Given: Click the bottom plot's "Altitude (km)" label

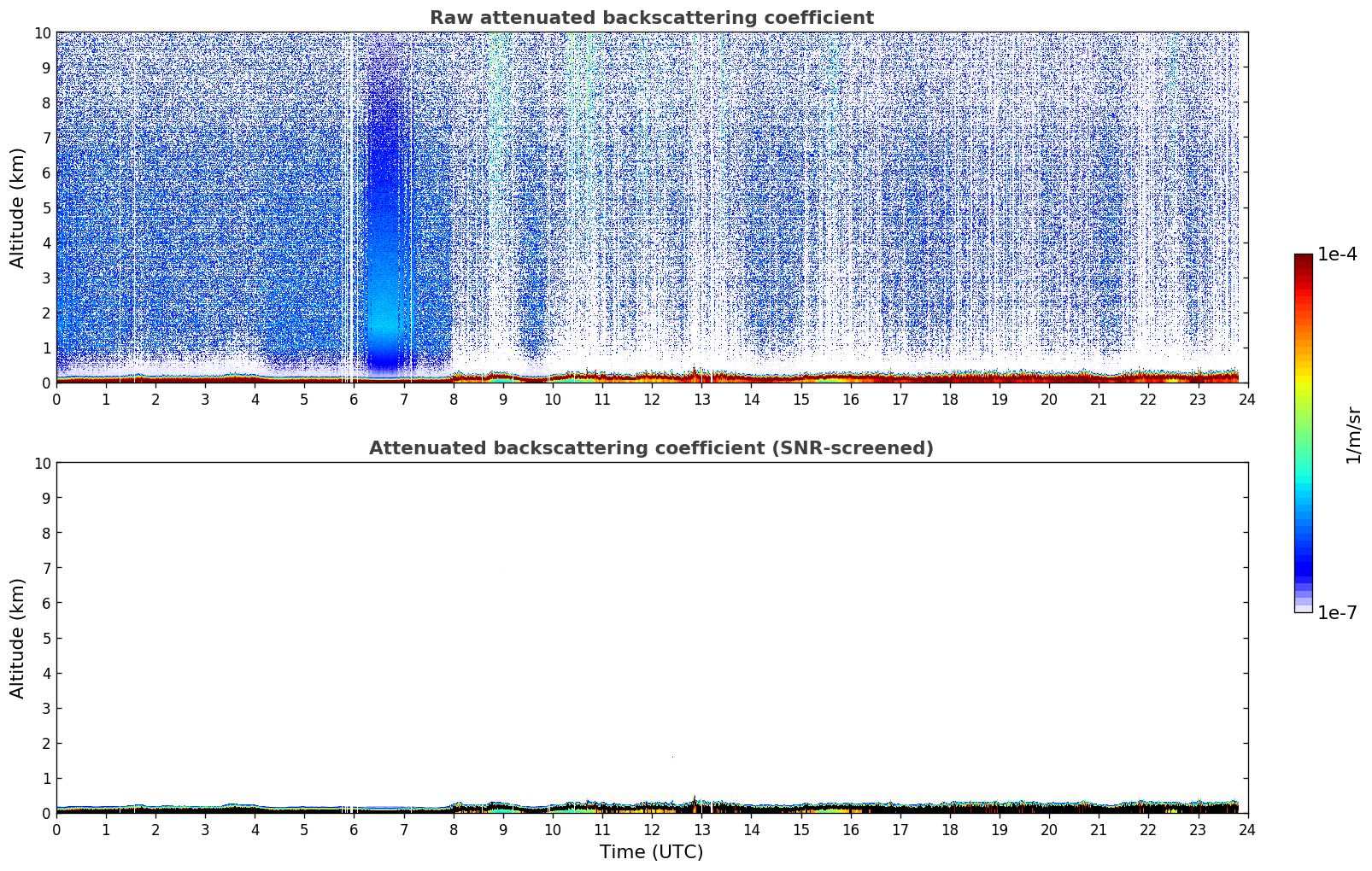Looking at the screenshot, I should [18, 638].
